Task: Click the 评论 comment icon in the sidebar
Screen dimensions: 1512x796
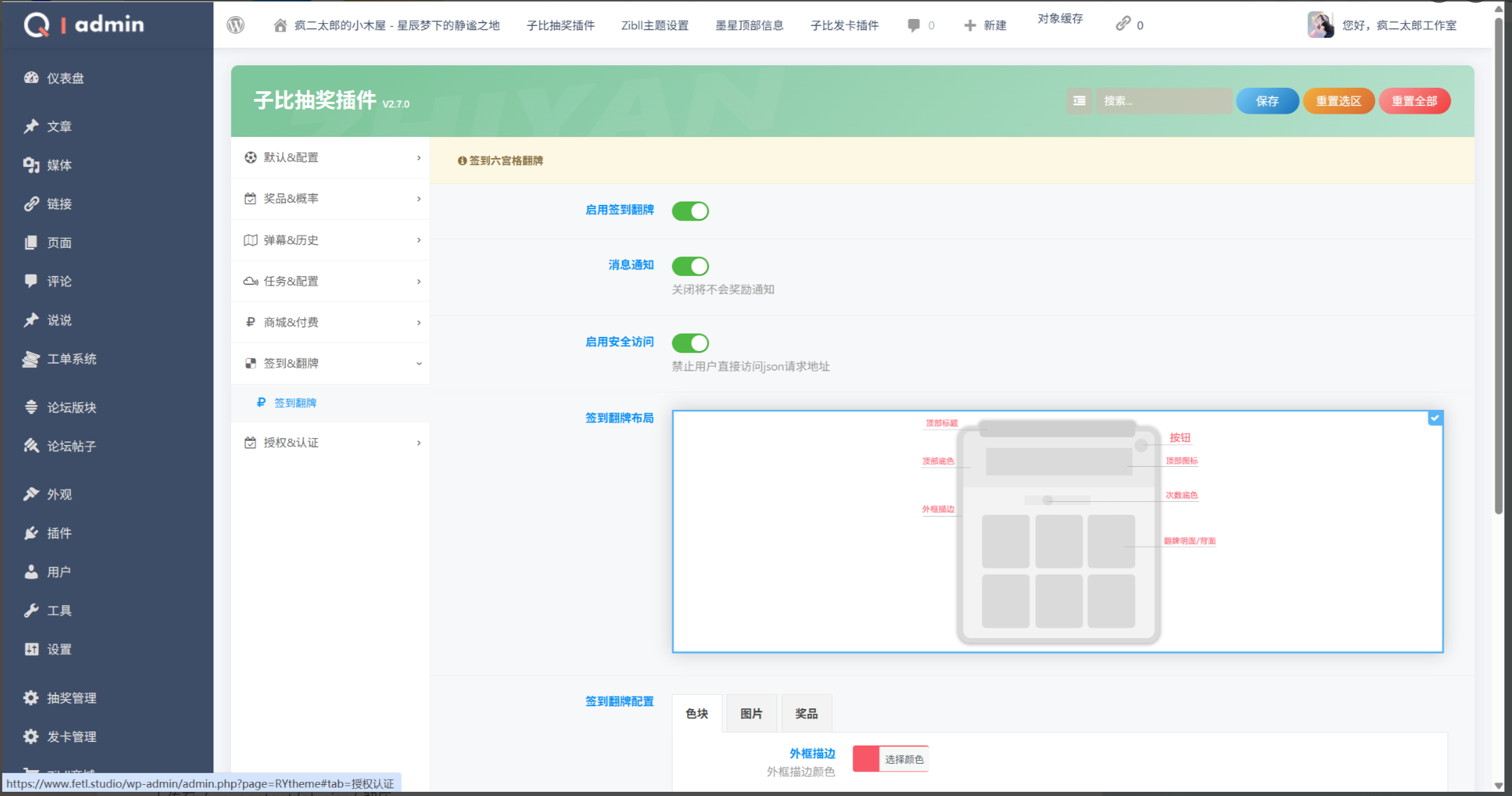Action: tap(32, 281)
